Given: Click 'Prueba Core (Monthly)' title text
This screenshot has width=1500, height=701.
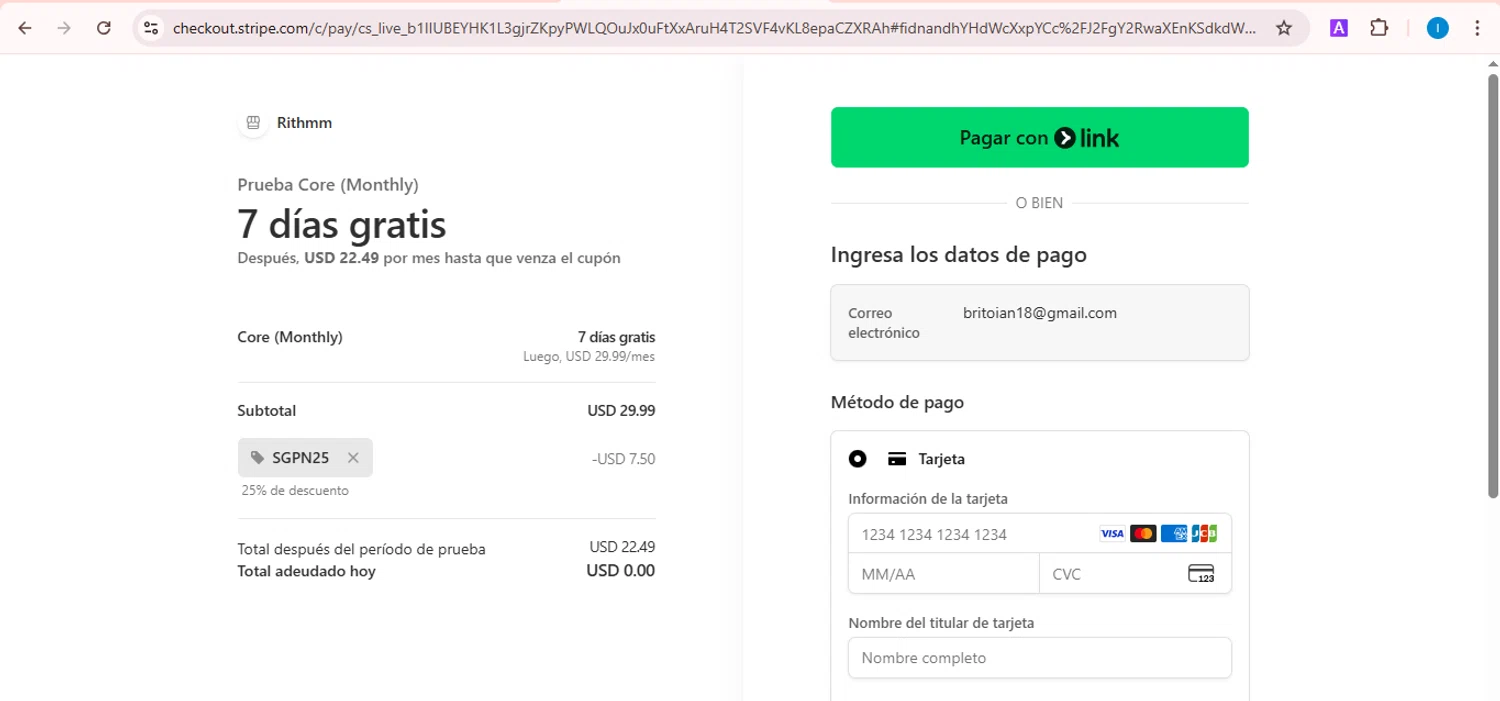Looking at the screenshot, I should [x=328, y=185].
